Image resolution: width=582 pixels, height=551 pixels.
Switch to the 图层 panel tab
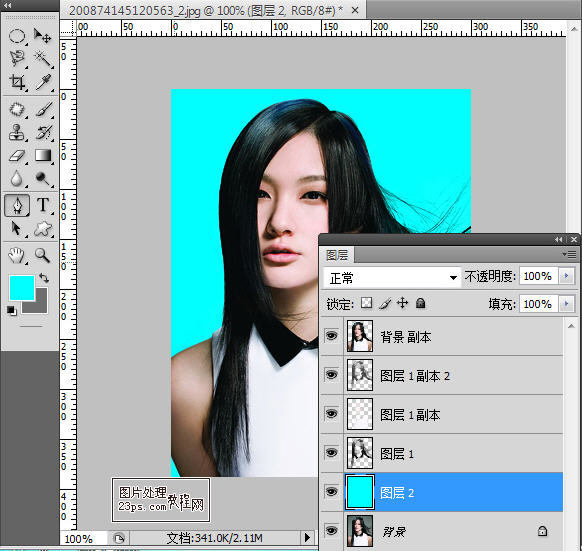click(337, 255)
